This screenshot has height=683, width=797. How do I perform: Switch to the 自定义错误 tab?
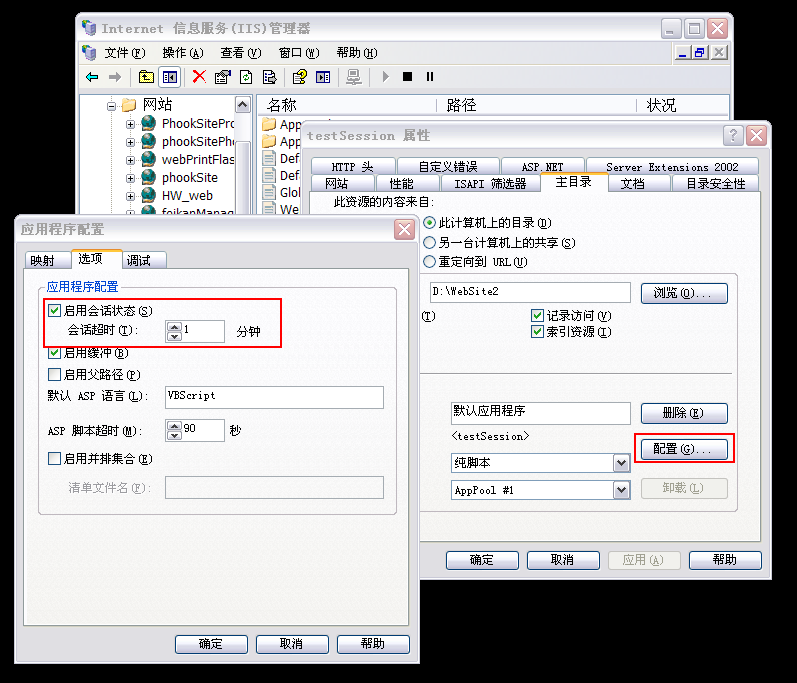(448, 166)
